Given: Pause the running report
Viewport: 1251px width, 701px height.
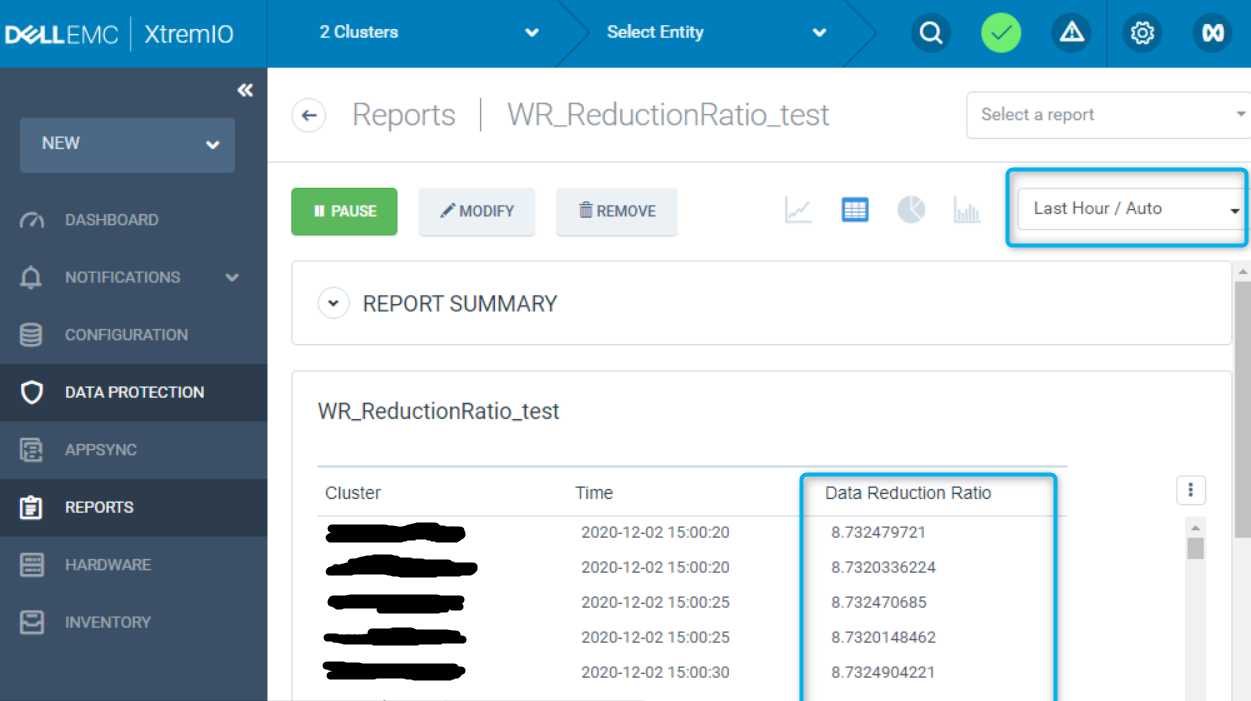Looking at the screenshot, I should pos(344,211).
